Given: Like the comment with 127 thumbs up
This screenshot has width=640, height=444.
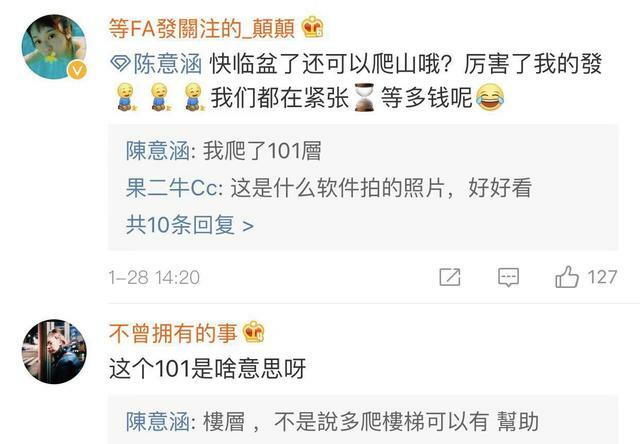Looking at the screenshot, I should point(567,277).
